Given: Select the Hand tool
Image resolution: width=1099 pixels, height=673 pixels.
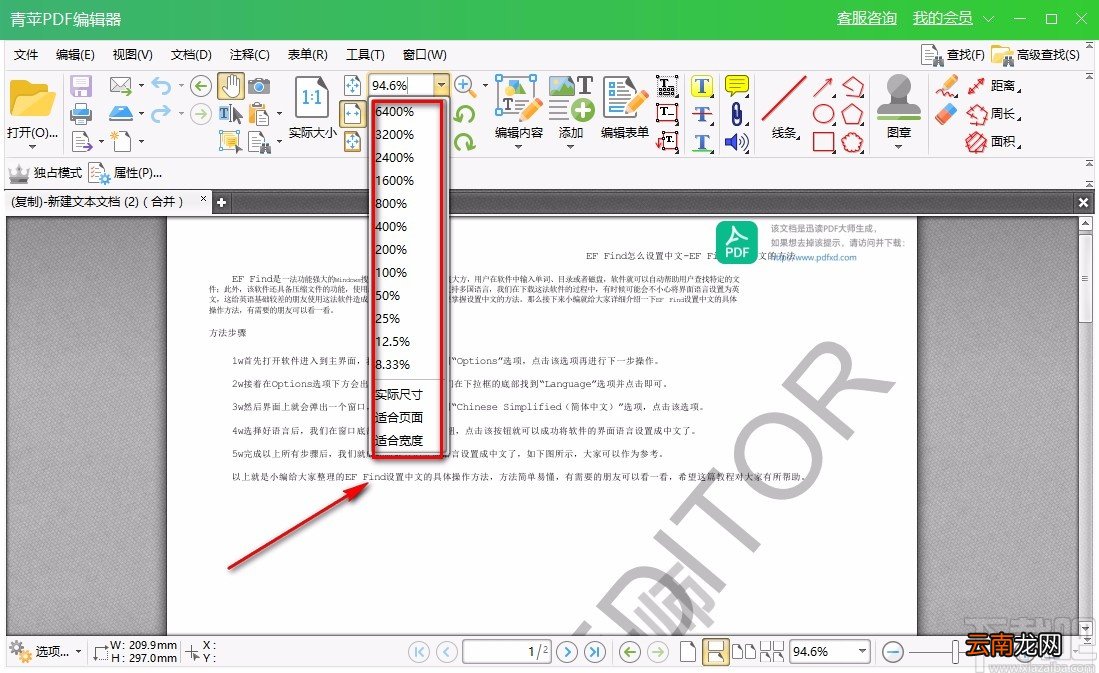Looking at the screenshot, I should tap(230, 86).
